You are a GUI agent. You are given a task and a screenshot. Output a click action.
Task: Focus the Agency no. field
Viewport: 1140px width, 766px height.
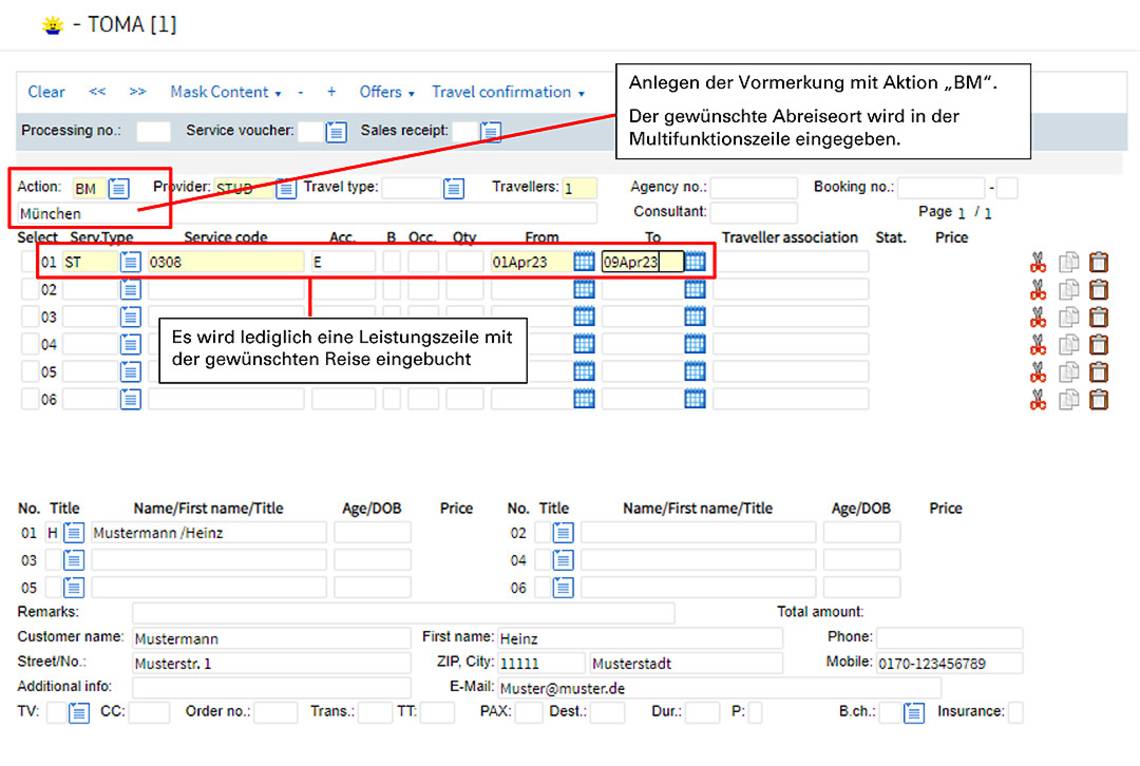pos(754,188)
